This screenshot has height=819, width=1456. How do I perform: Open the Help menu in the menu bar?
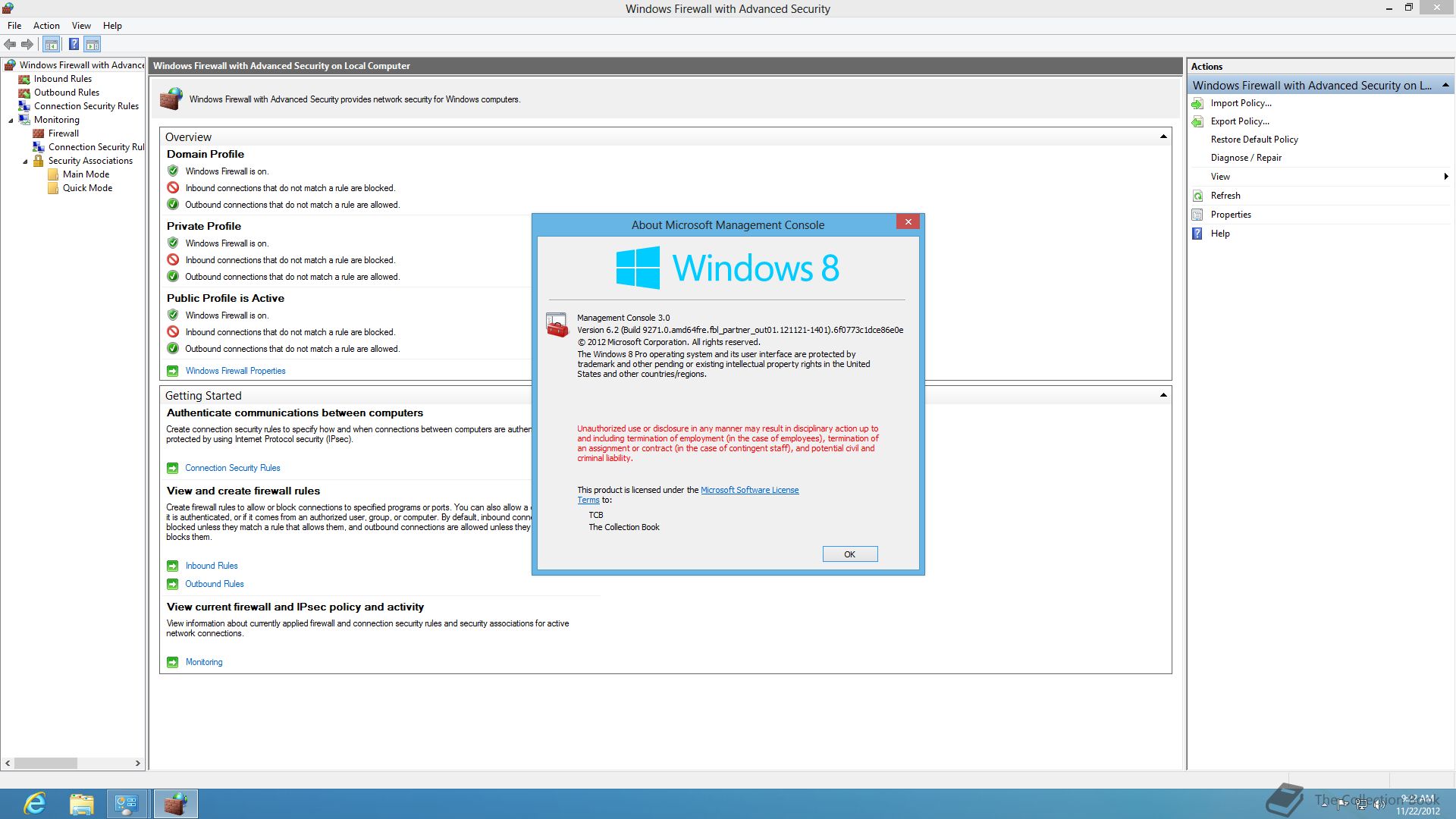(x=112, y=26)
